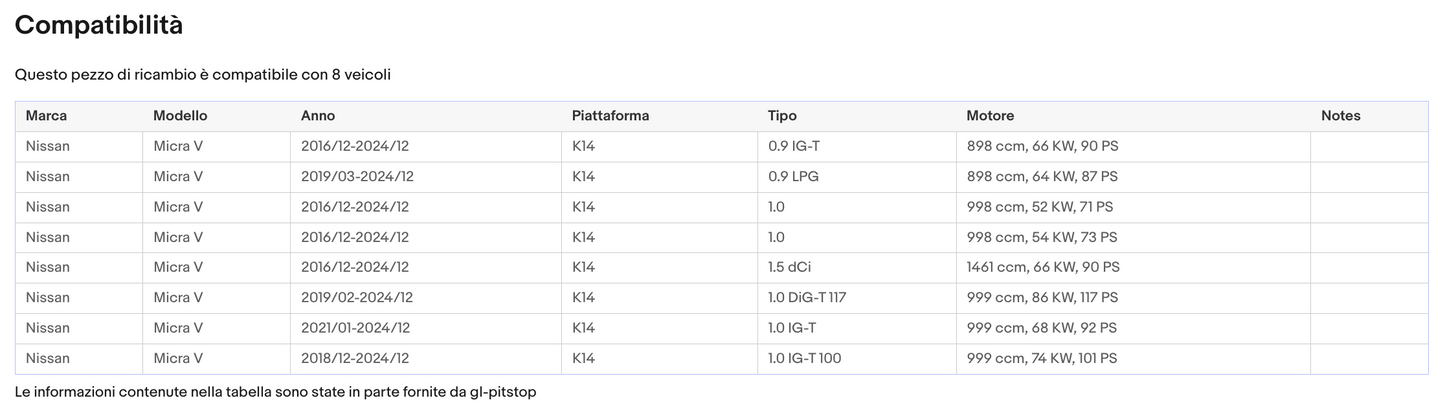The image size is (1445, 418).
Task: Click the 1.0 DiG-T 117 cell
Action: point(807,298)
